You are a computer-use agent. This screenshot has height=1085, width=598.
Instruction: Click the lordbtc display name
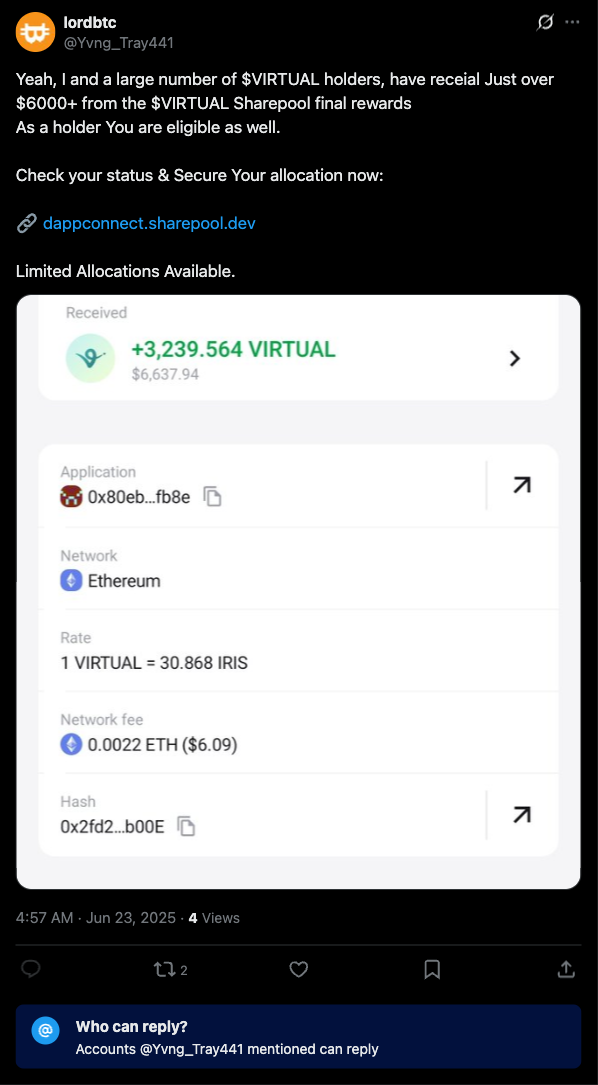click(x=89, y=24)
